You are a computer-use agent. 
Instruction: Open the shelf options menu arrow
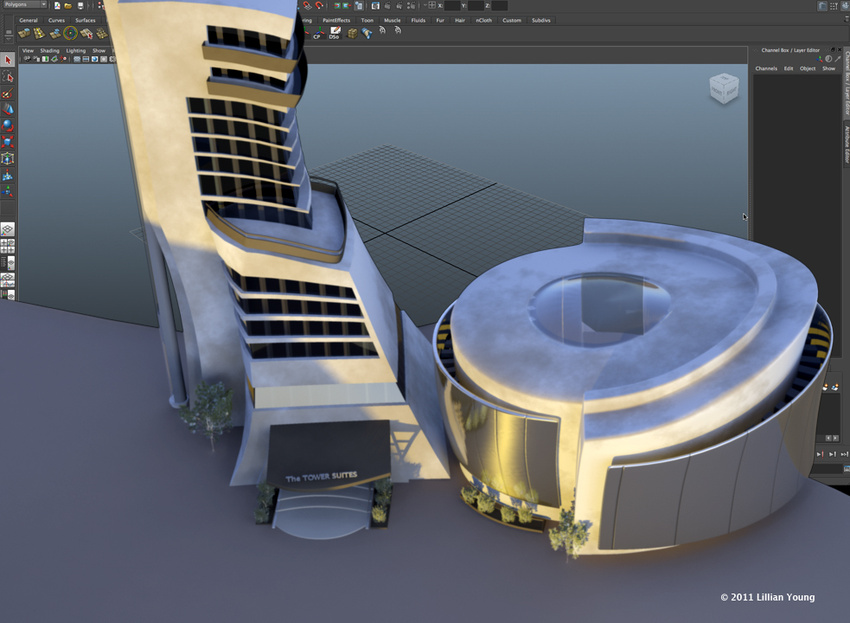click(x=9, y=40)
